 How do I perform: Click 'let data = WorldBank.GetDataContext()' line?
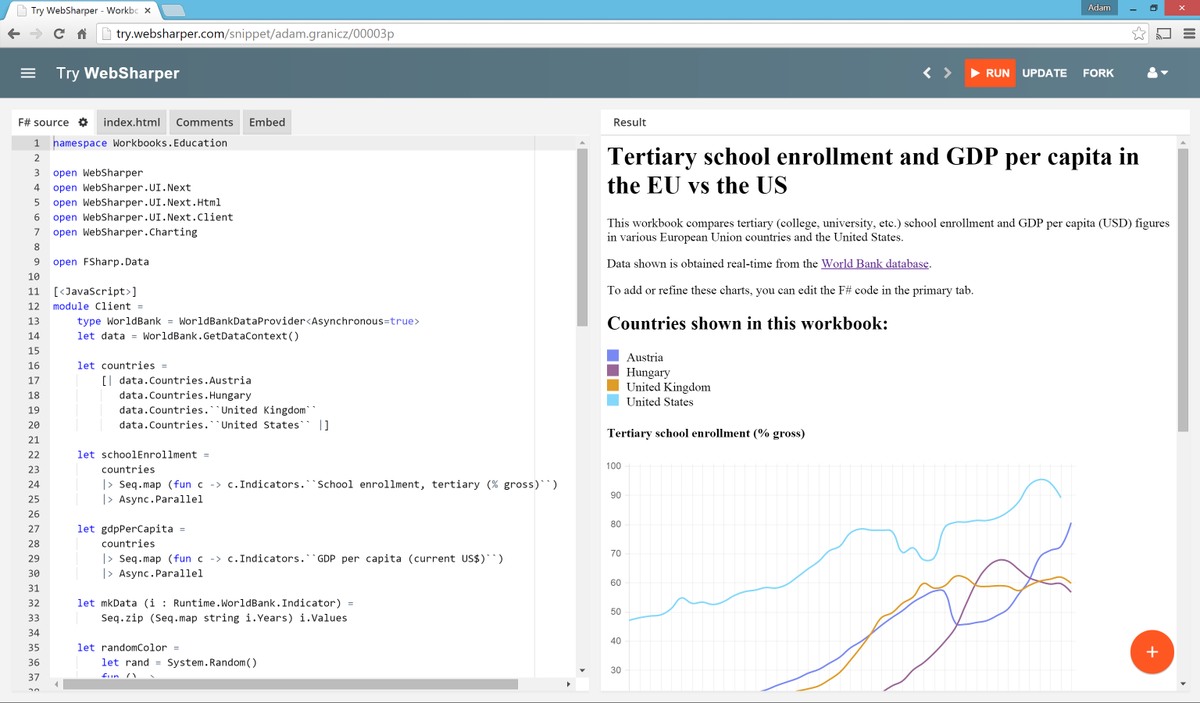pos(188,336)
